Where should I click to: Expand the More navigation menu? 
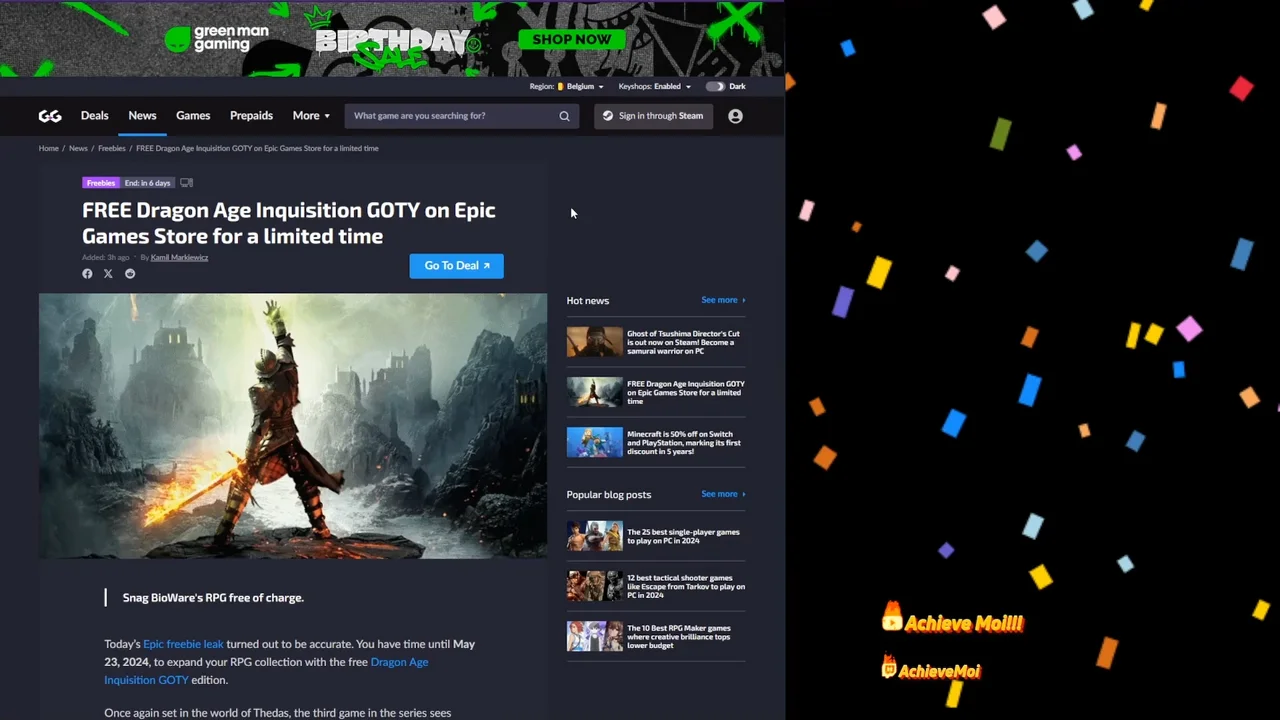coord(310,116)
